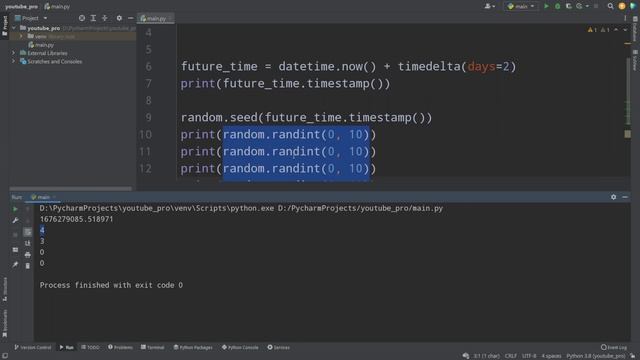Click Run panel stop icon
This screenshot has width=640, height=360.
point(15,235)
